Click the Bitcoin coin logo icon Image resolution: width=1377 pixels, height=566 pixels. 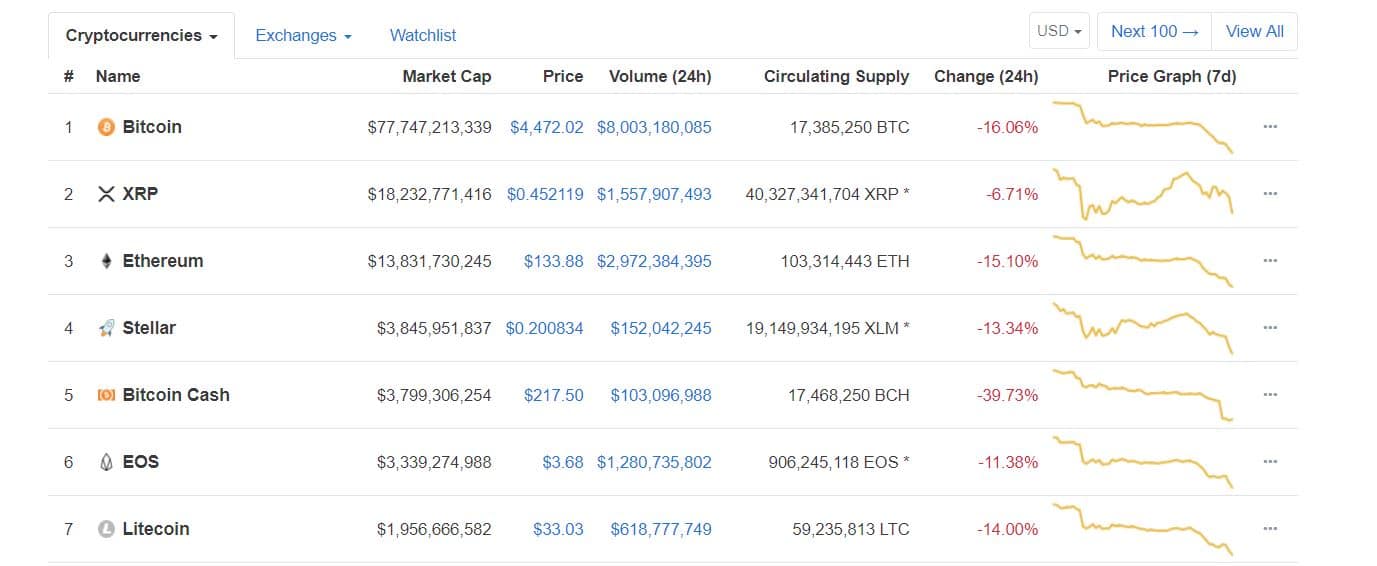pyautogui.click(x=106, y=127)
